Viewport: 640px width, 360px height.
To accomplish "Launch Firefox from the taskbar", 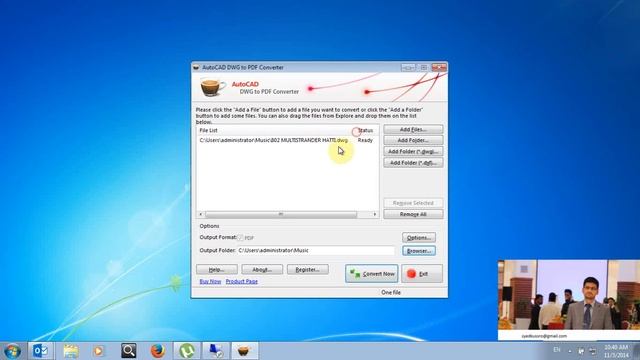I will click(x=158, y=351).
